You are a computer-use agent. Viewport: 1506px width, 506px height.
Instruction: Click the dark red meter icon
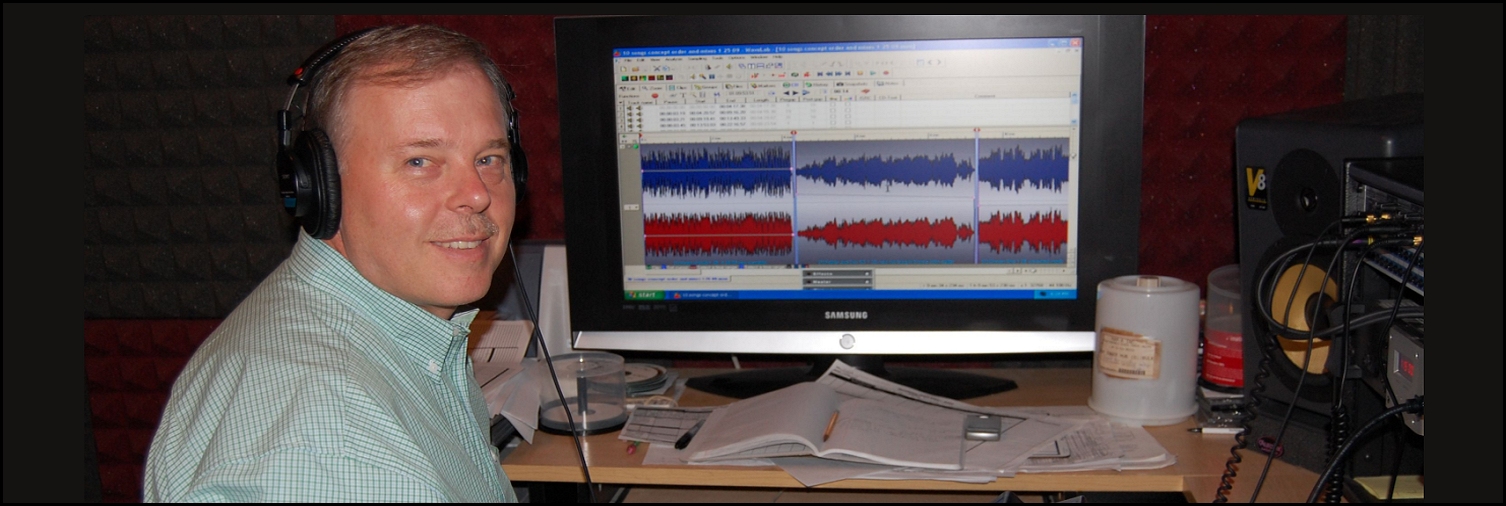(651, 77)
